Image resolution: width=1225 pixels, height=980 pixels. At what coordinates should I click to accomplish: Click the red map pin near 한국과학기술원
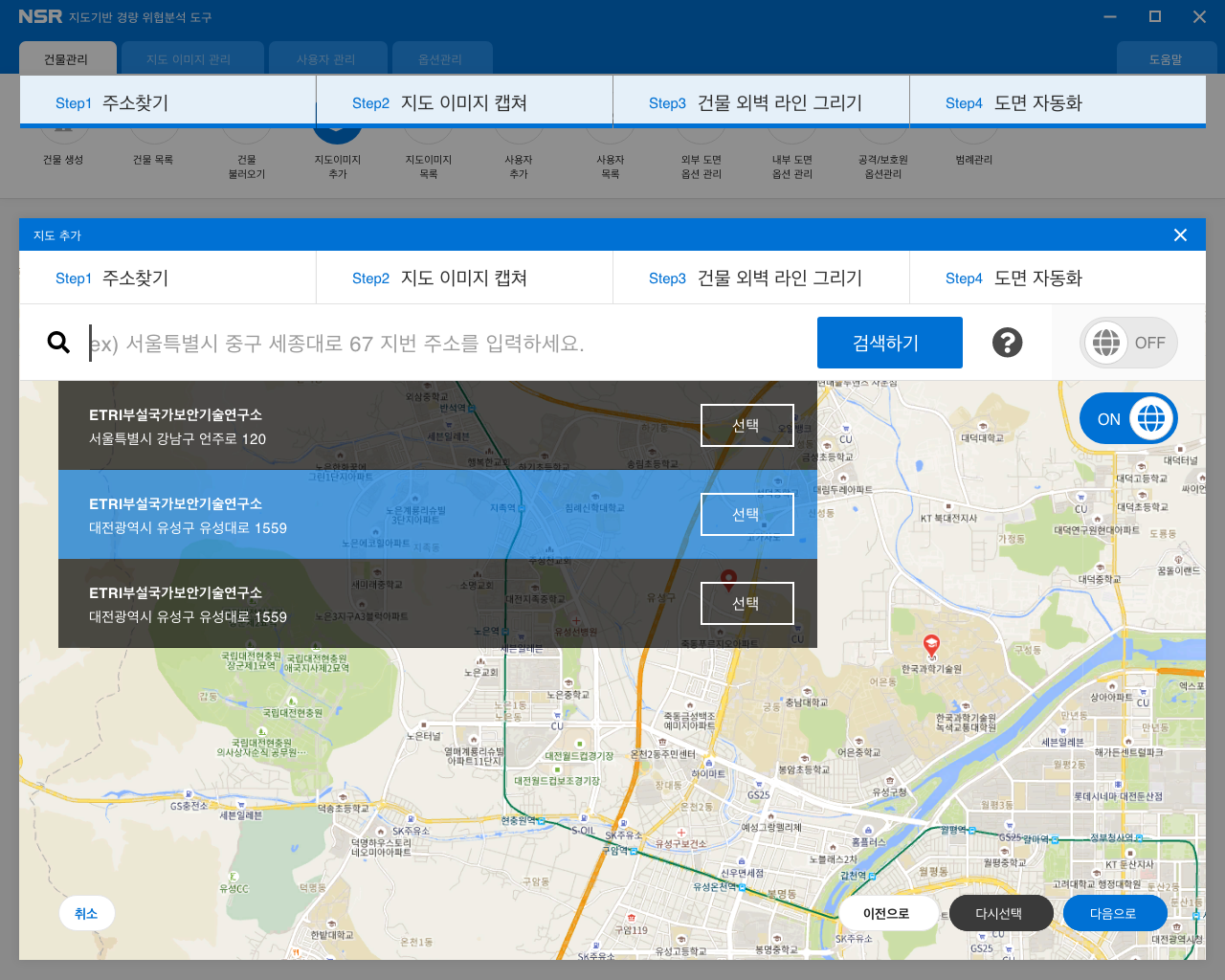point(931,645)
